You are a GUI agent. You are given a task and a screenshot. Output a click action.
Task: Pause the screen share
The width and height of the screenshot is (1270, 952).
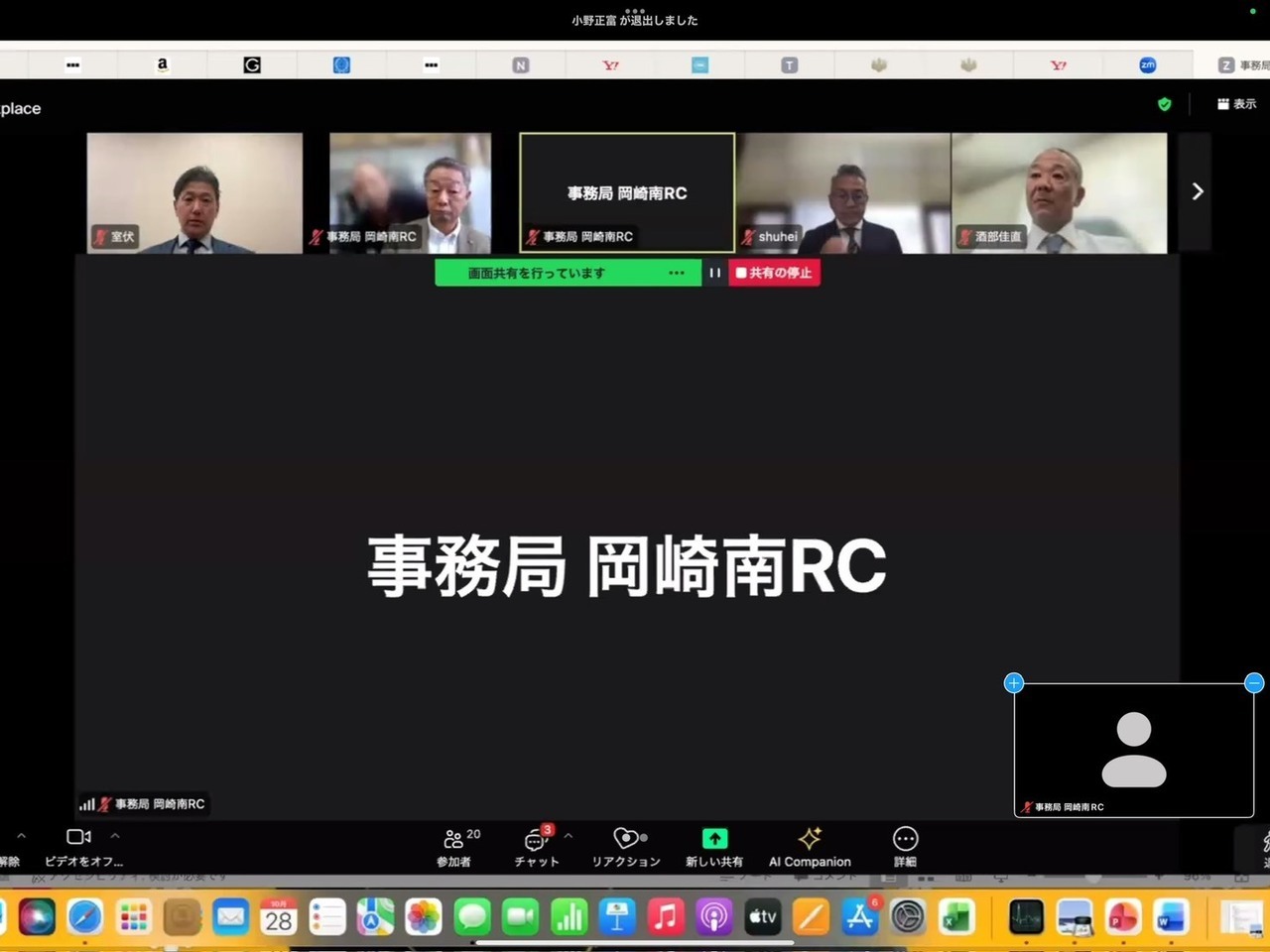click(714, 273)
